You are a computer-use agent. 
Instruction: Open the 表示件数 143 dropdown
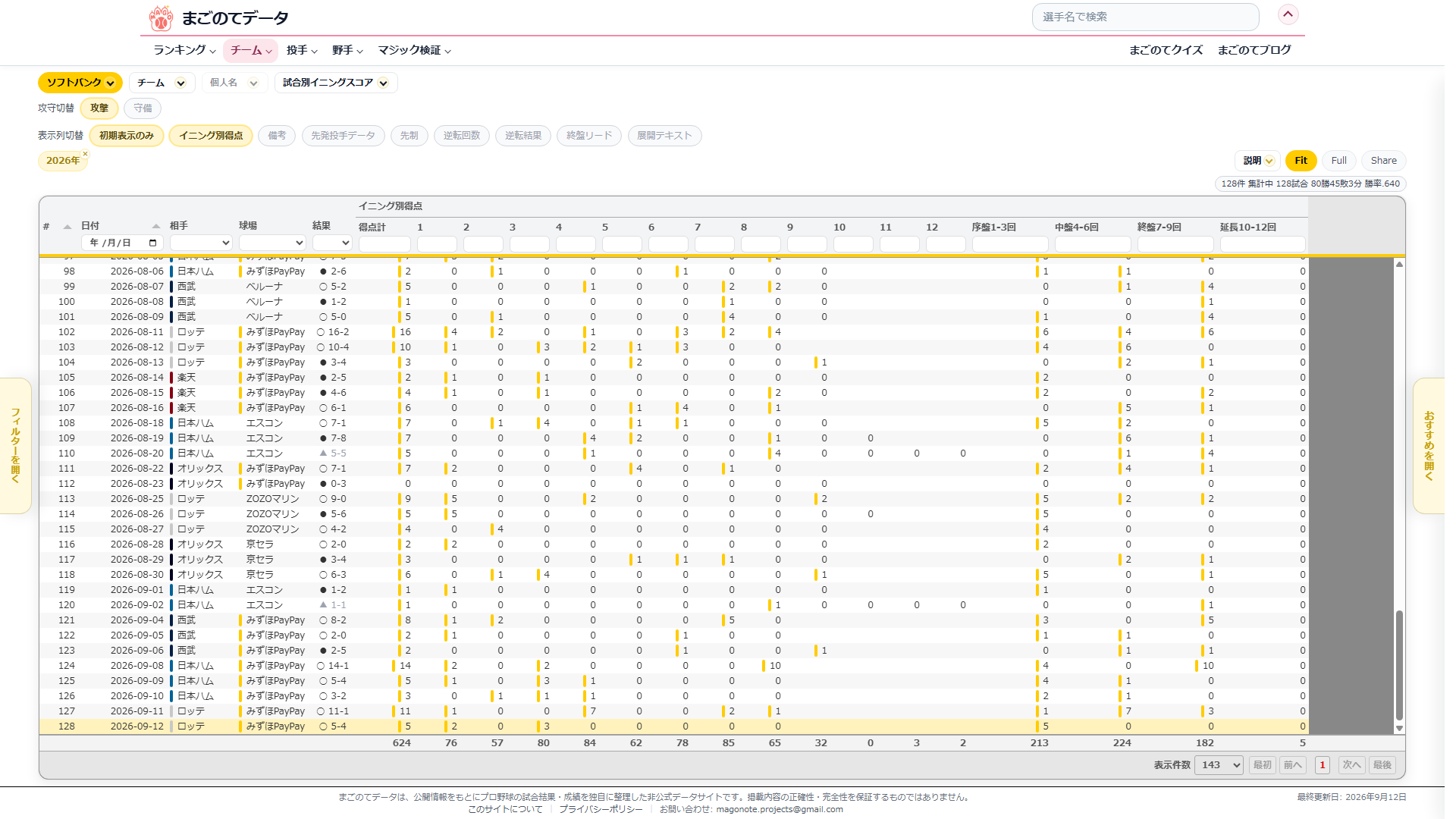(1219, 765)
